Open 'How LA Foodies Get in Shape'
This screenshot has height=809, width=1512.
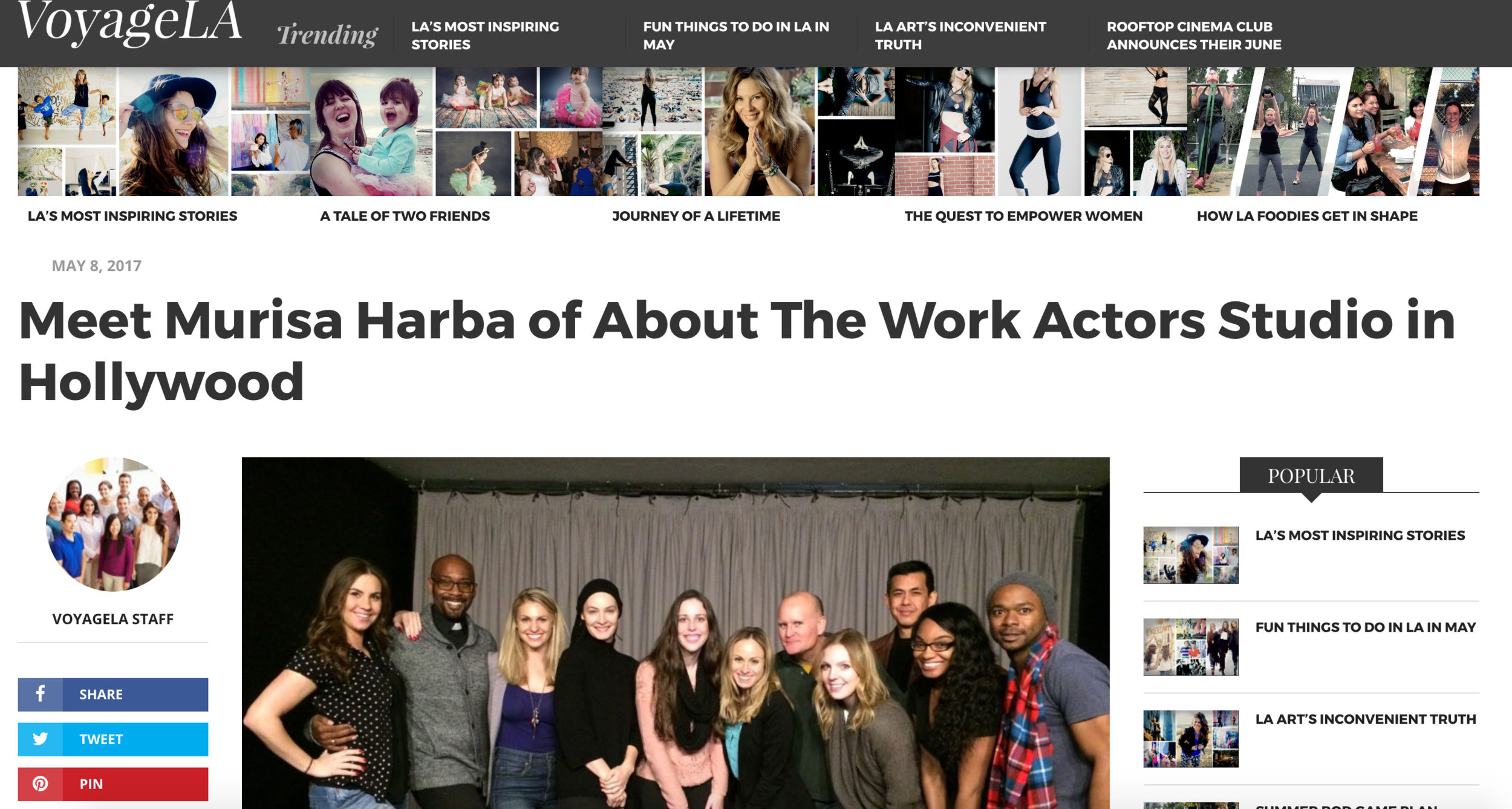1306,216
